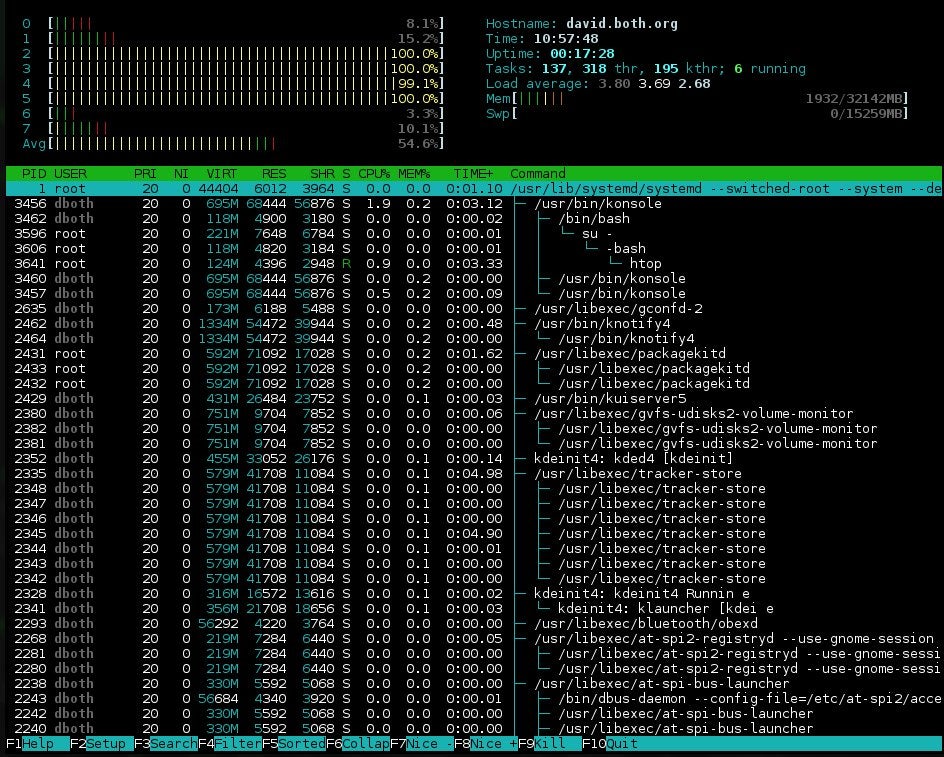The height and width of the screenshot is (757, 944).
Task: Collapse the process tree with F6
Action: 358,744
